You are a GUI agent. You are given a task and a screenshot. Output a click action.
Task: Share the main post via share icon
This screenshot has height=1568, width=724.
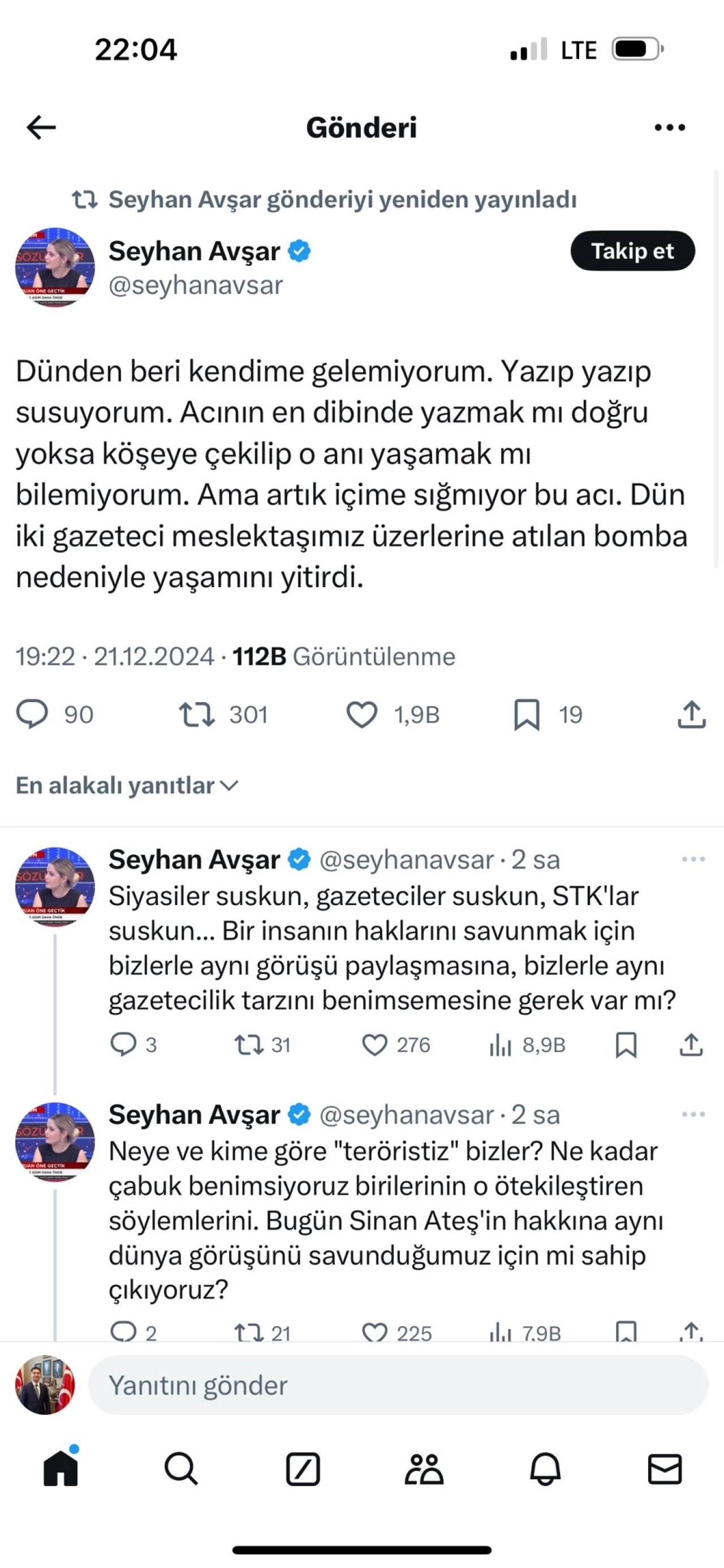[691, 714]
